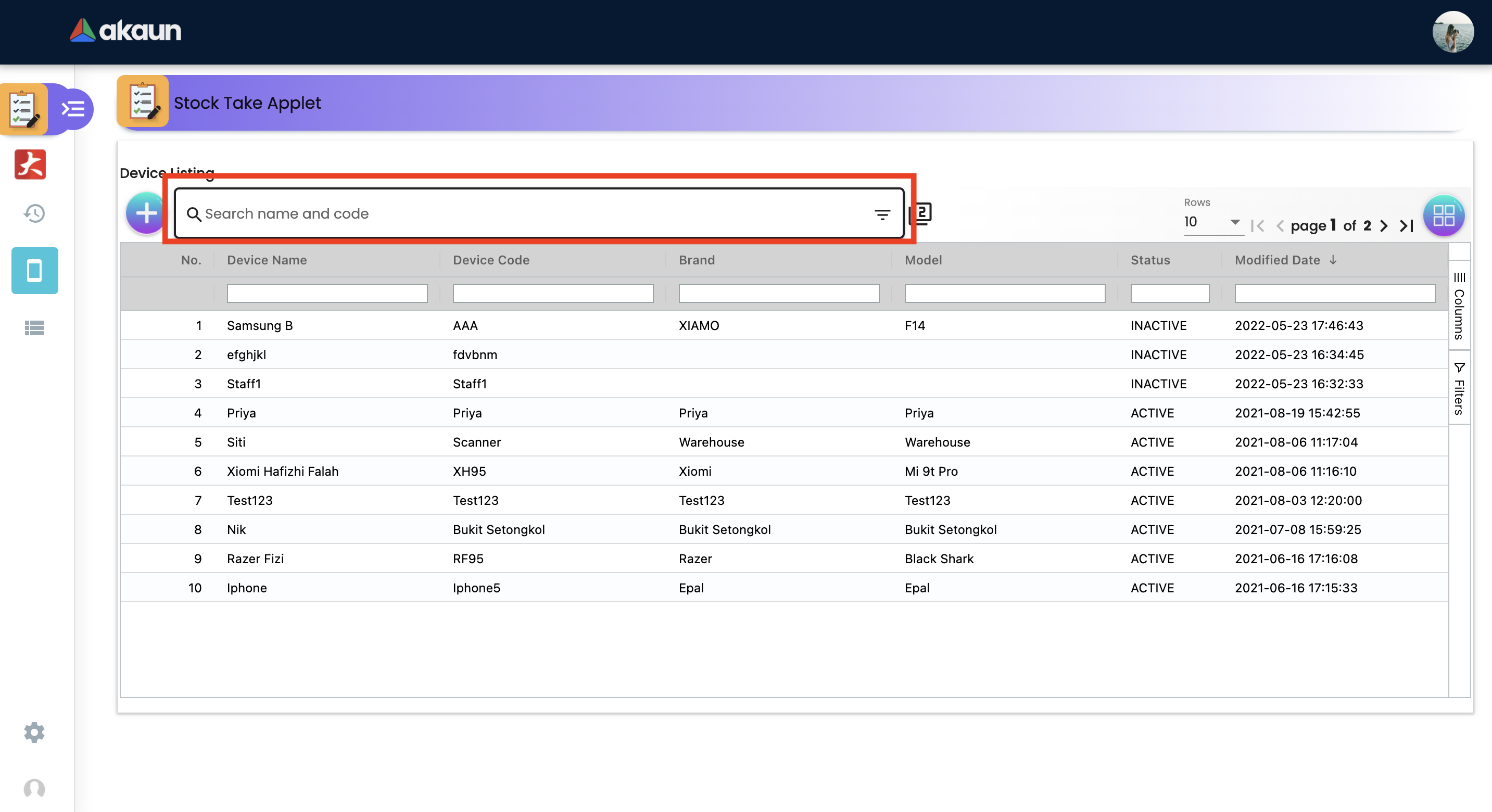The height and width of the screenshot is (812, 1492).
Task: Open the Filters side panel tab
Action: click(1458, 389)
